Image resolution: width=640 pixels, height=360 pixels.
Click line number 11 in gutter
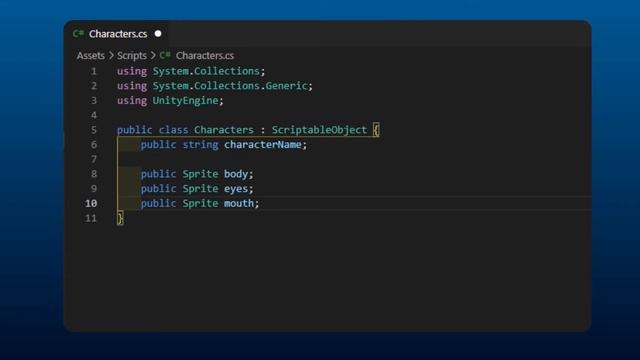91,218
